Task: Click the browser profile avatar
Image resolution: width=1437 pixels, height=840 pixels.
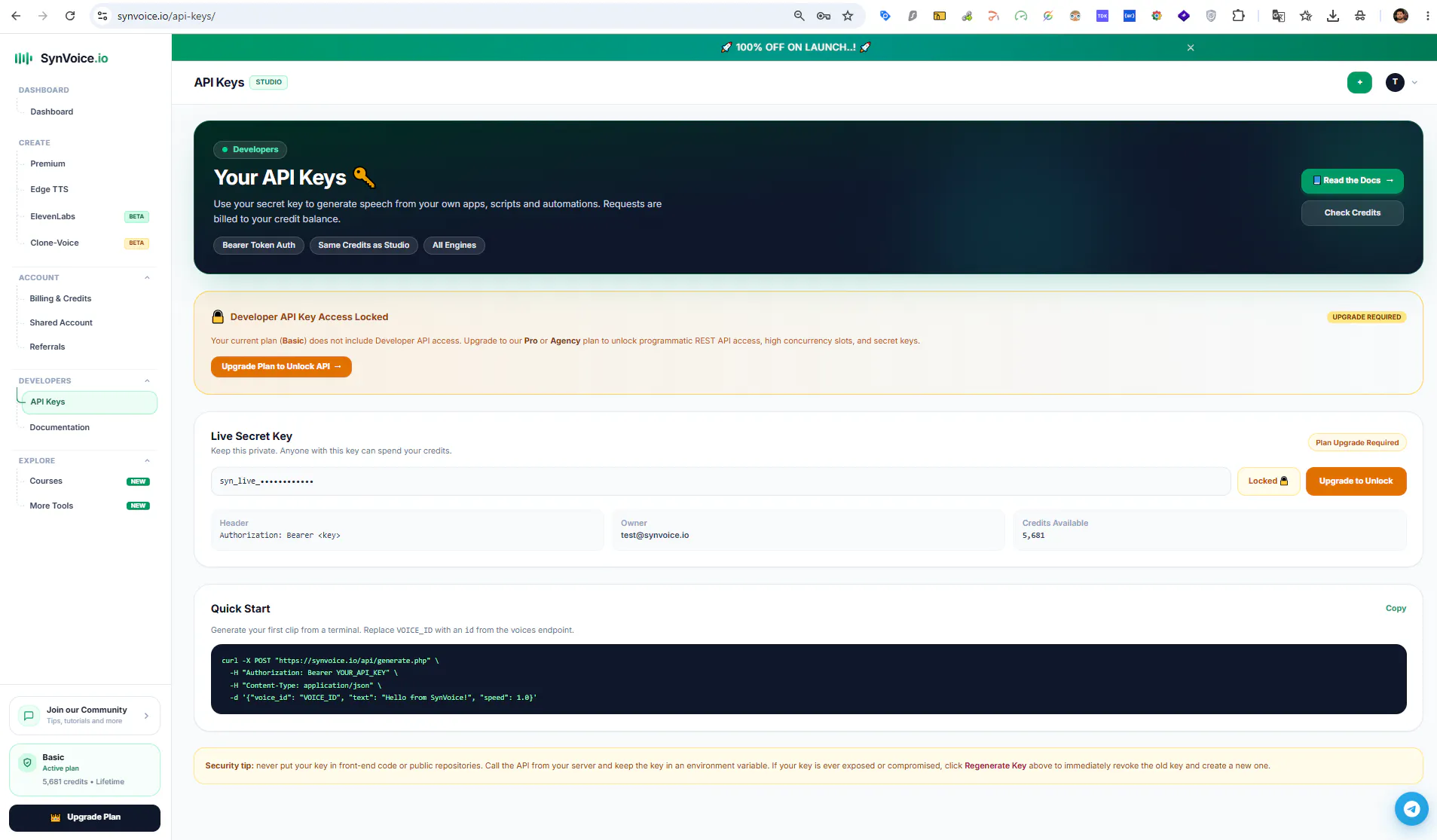Action: tap(1400, 16)
